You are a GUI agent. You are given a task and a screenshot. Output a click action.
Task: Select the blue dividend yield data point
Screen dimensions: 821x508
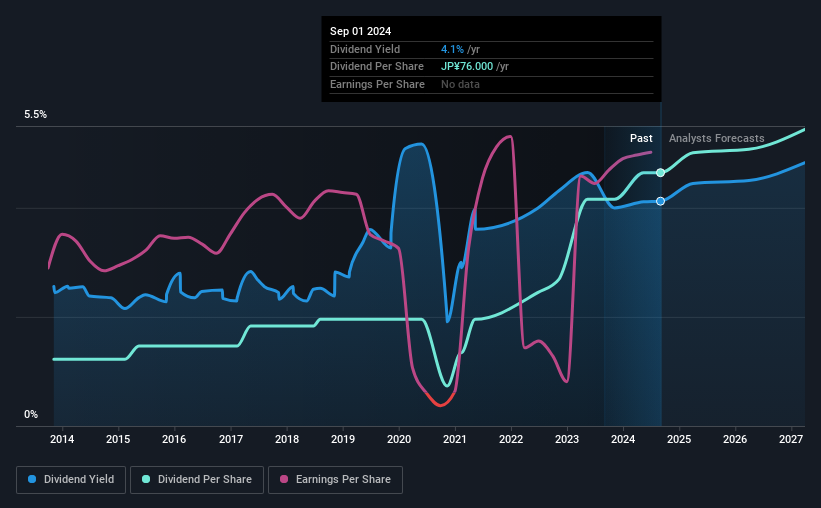661,201
